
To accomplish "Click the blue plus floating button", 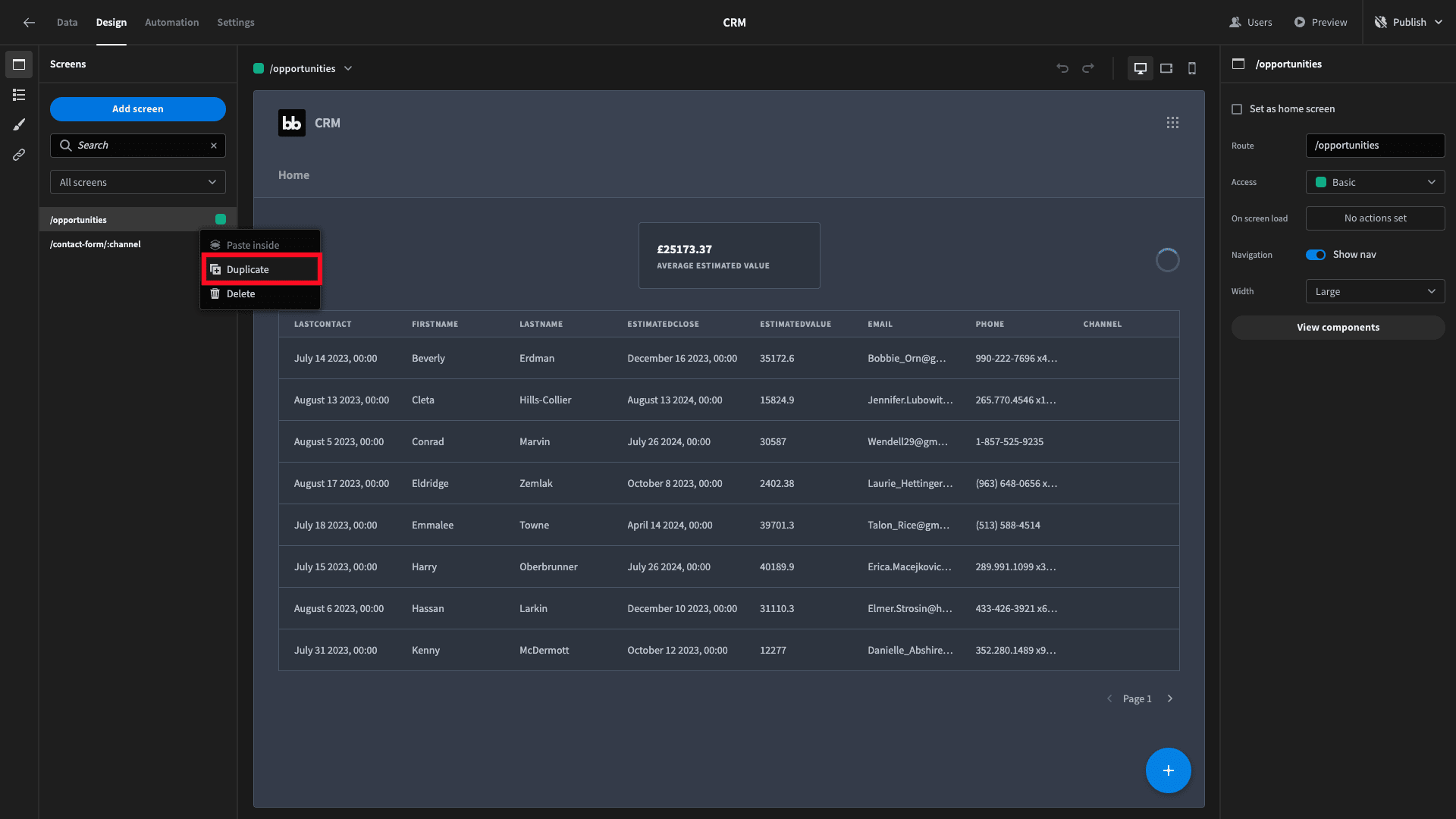I will click(1168, 770).
